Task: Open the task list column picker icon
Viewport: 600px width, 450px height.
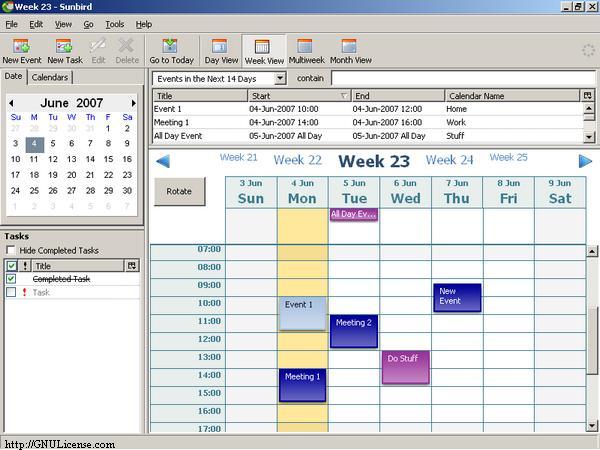Action: 132,266
